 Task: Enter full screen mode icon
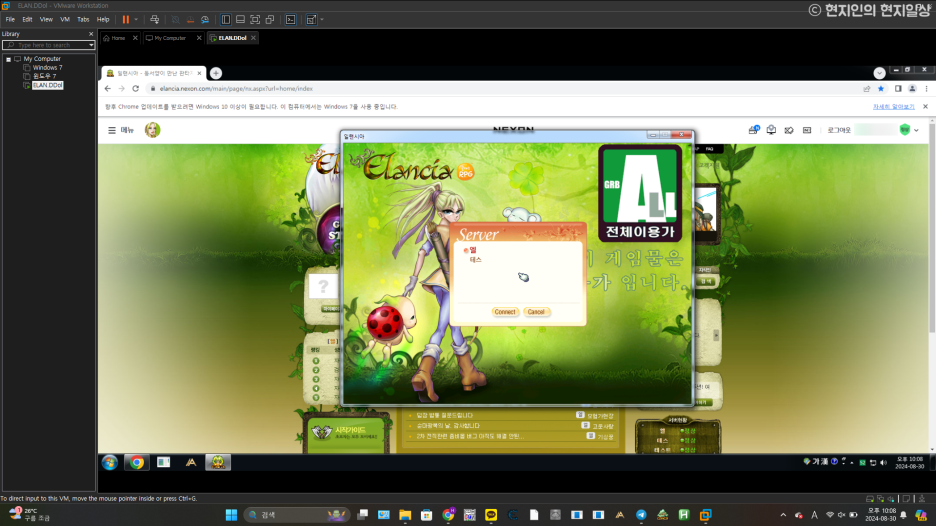(255, 20)
